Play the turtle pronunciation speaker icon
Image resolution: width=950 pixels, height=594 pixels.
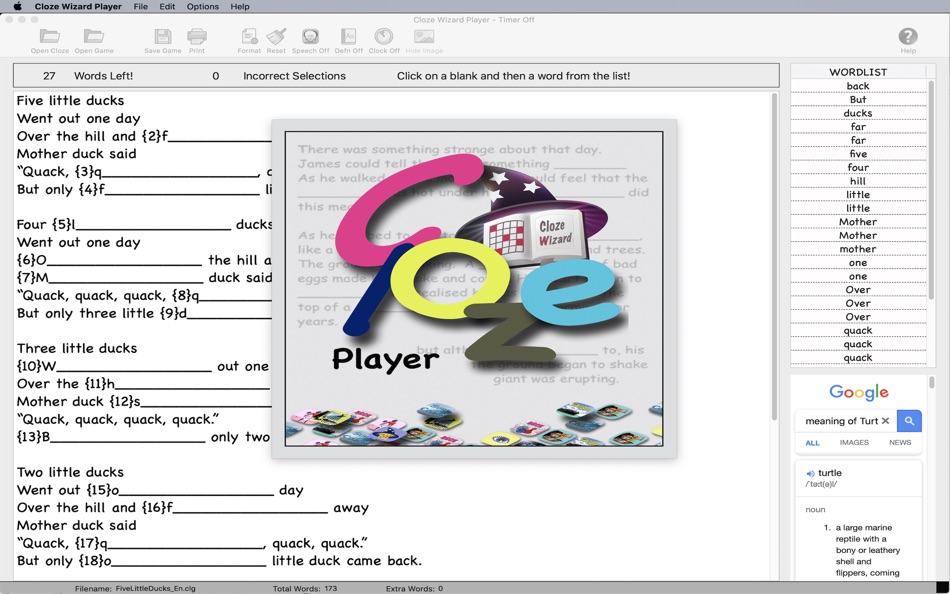[x=811, y=473]
